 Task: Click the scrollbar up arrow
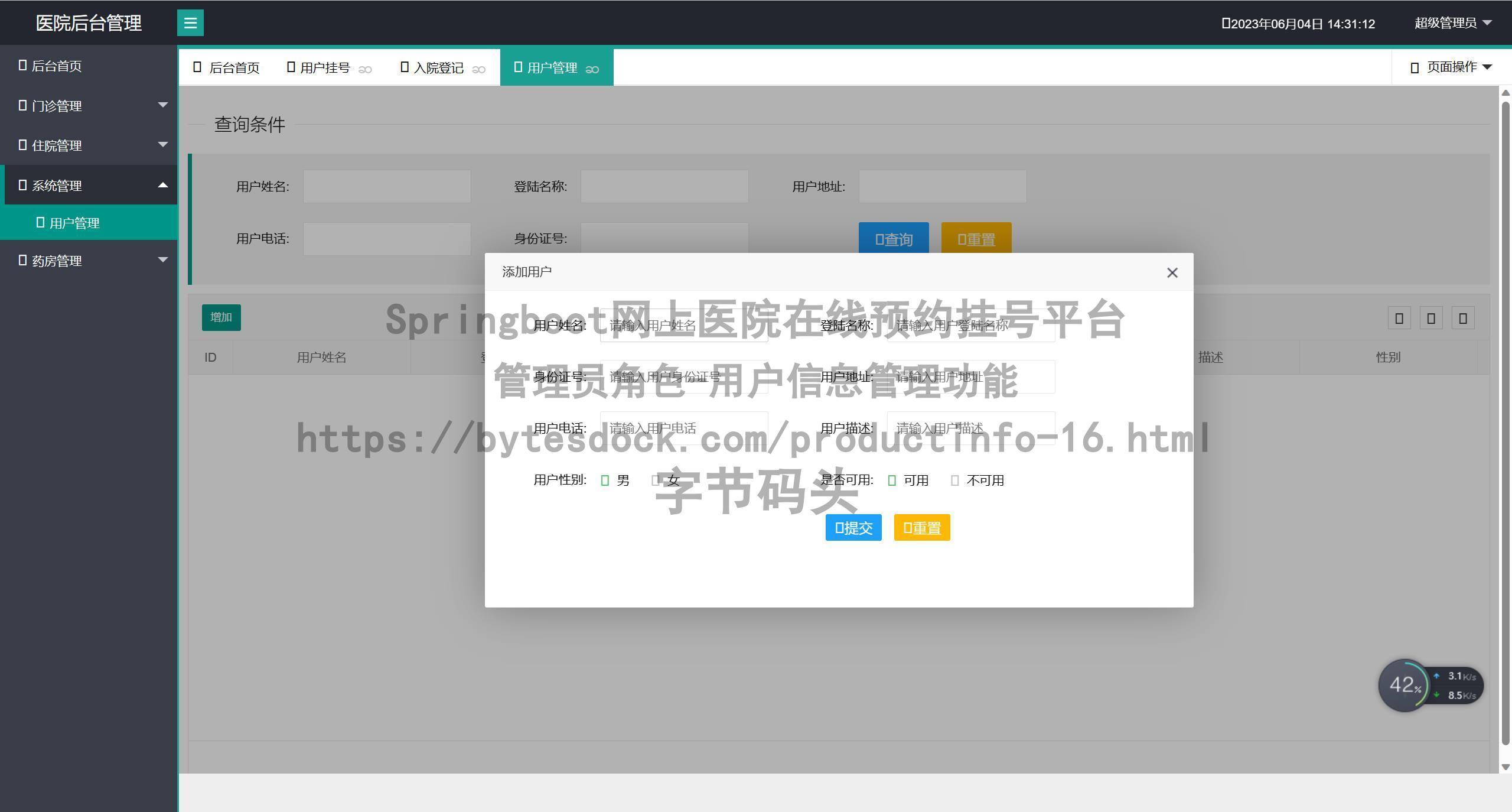pos(1506,93)
